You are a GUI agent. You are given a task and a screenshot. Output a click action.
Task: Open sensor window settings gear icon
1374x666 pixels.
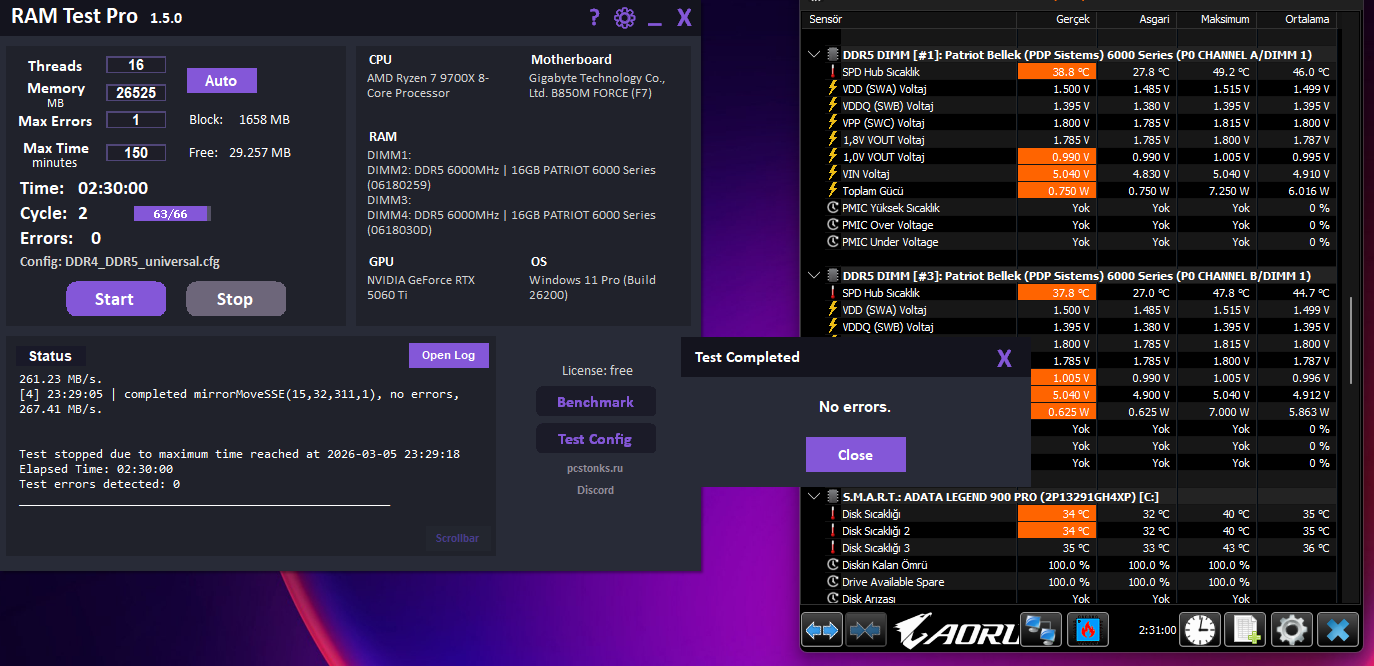coord(1291,630)
